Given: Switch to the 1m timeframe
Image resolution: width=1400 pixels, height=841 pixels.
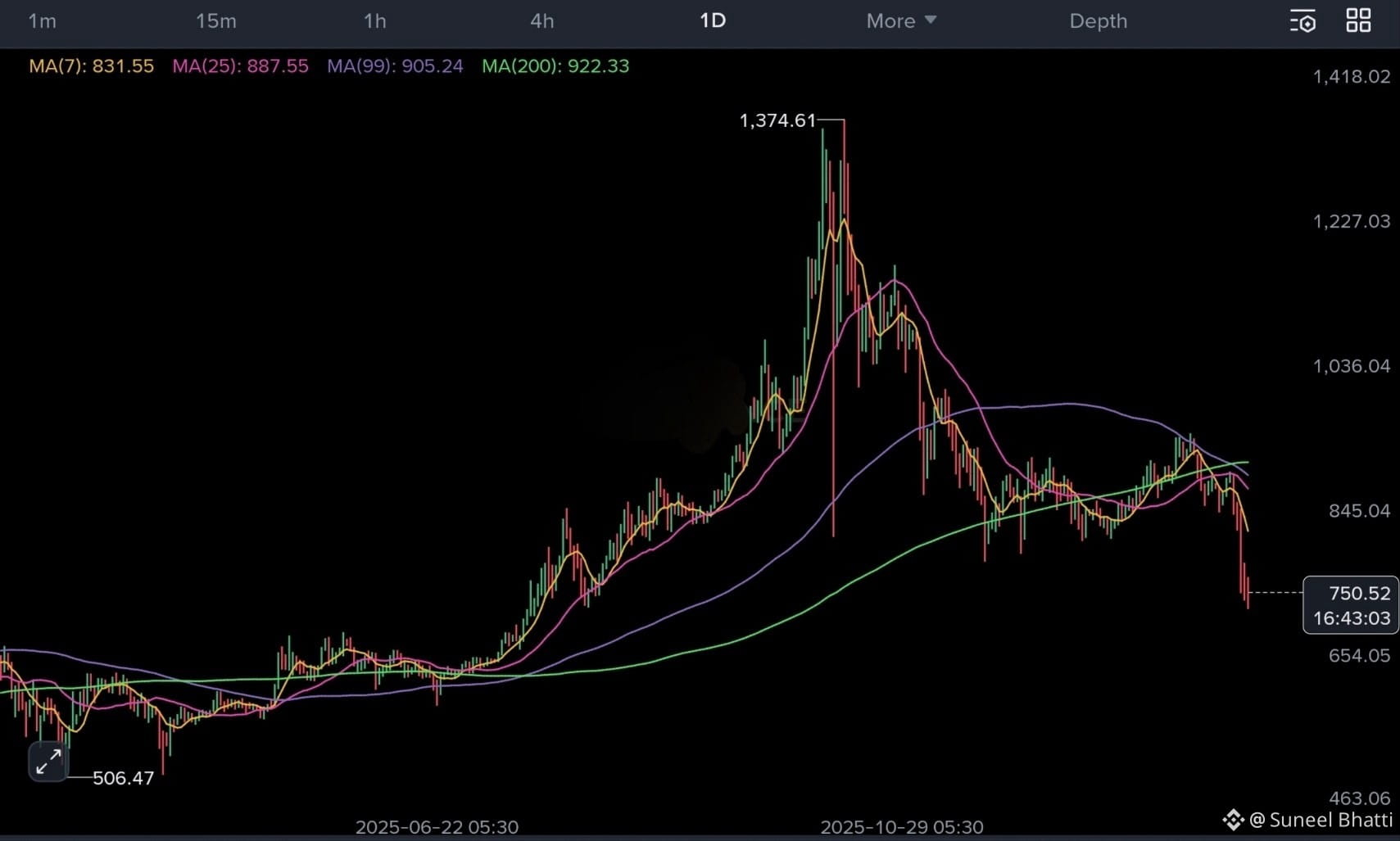Looking at the screenshot, I should tap(43, 21).
